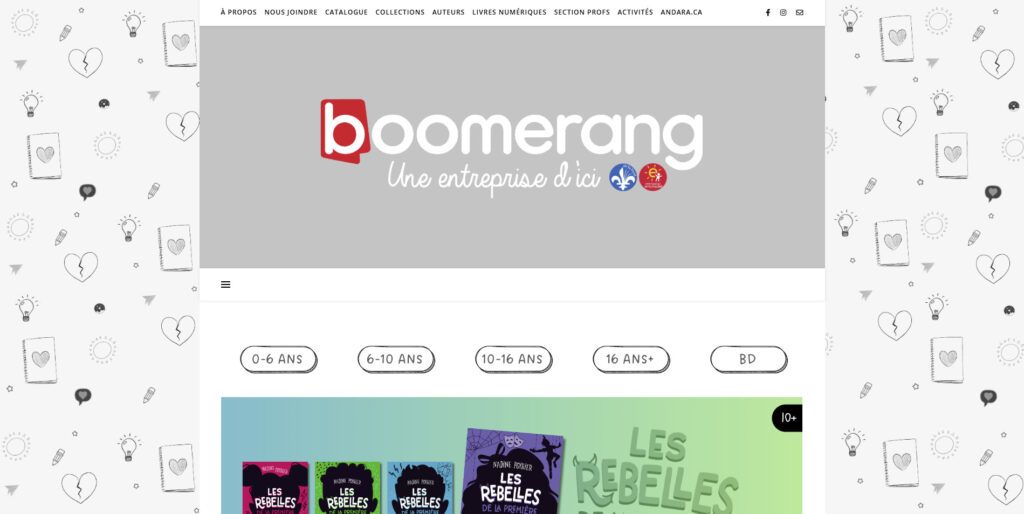
Task: Select the 0-6 ANS age button
Action: (x=278, y=359)
